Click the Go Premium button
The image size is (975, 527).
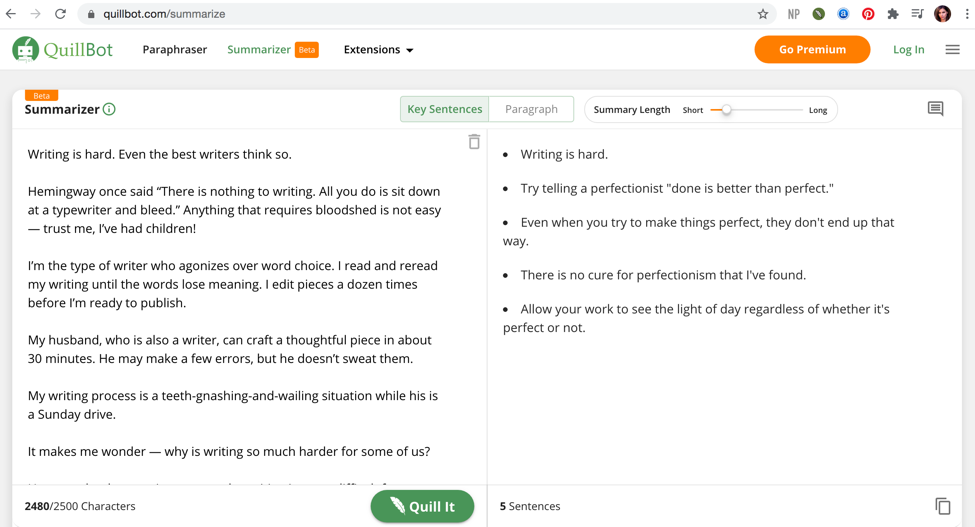[812, 49]
